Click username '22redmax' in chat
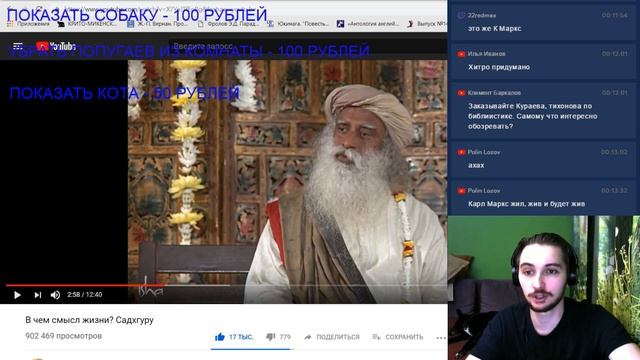This screenshot has width=640, height=360. point(482,15)
